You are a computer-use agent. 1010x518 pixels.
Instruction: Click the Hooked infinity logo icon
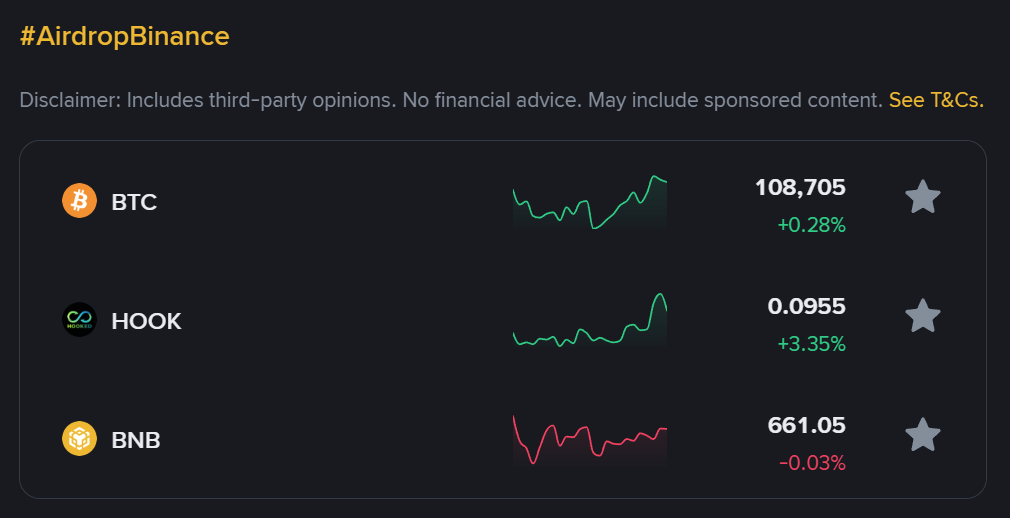(79, 320)
